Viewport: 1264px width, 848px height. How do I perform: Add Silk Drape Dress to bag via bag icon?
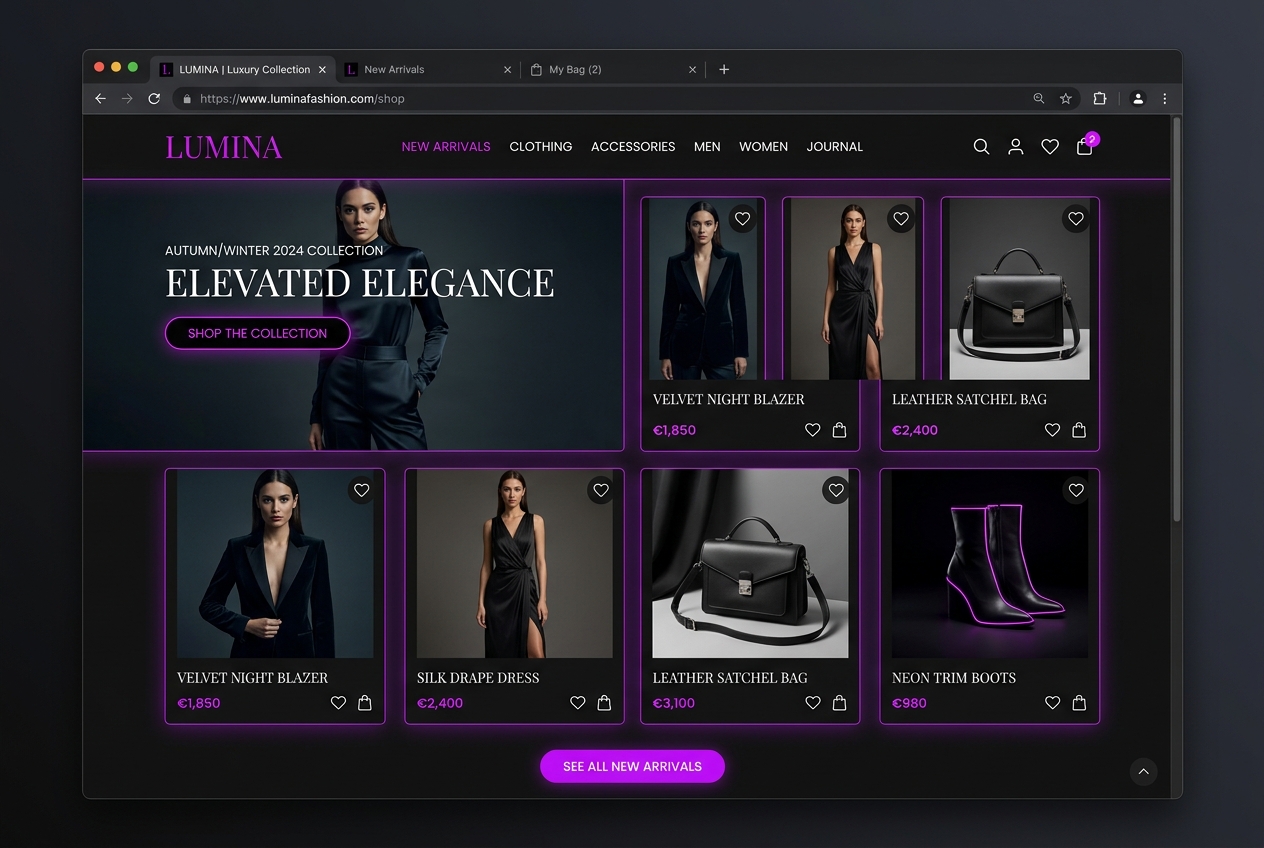point(604,703)
